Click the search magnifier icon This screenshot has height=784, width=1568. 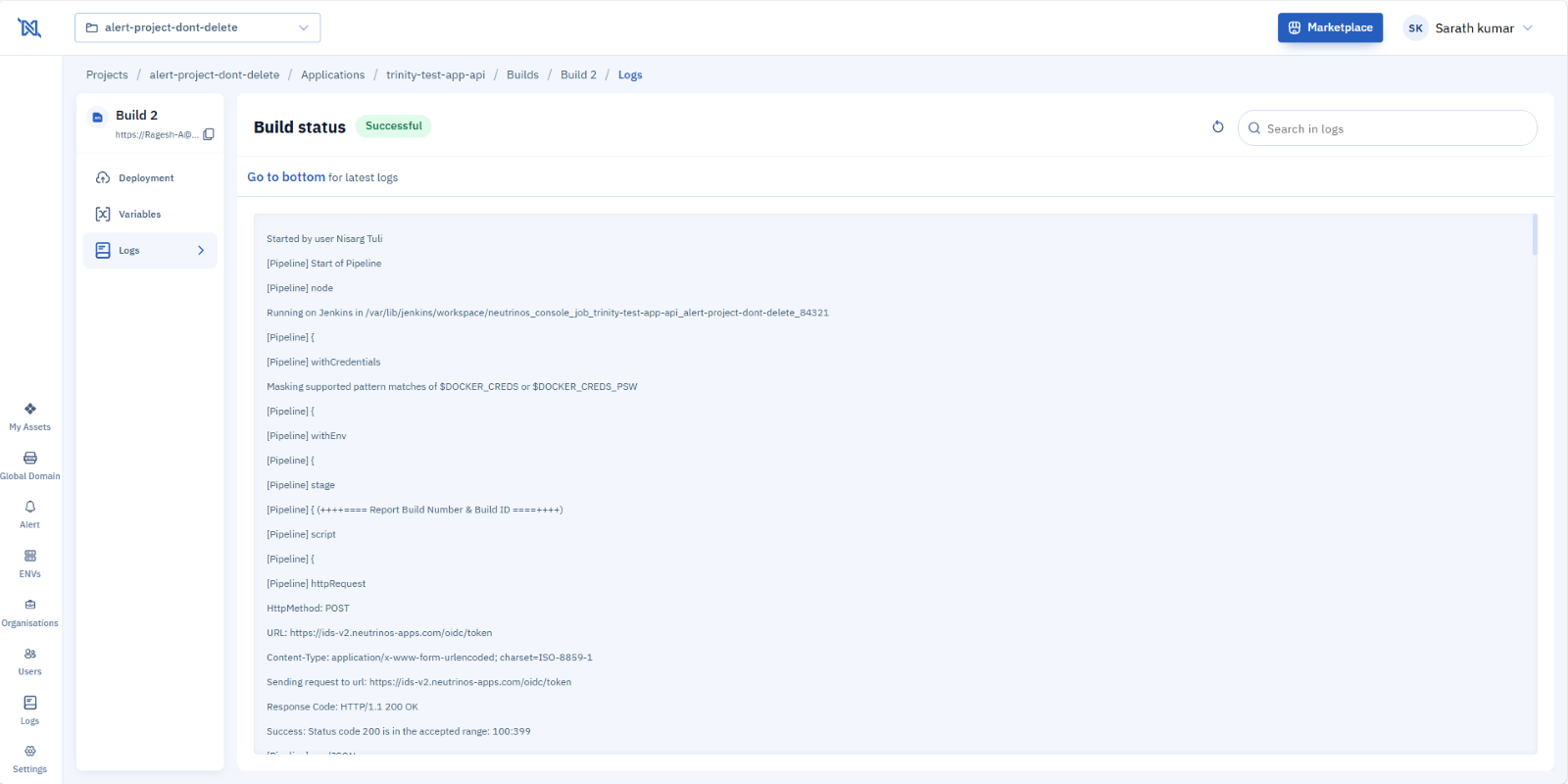(x=1254, y=128)
